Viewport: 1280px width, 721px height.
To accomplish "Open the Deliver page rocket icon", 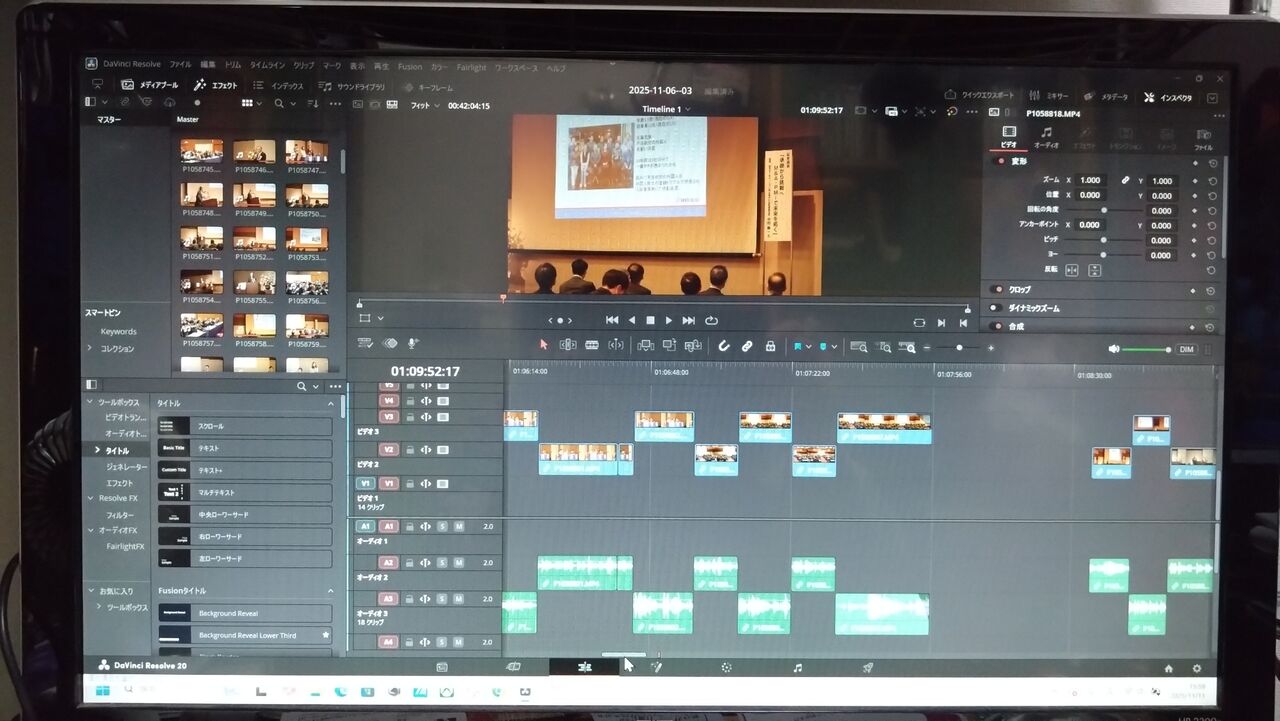I will point(868,667).
